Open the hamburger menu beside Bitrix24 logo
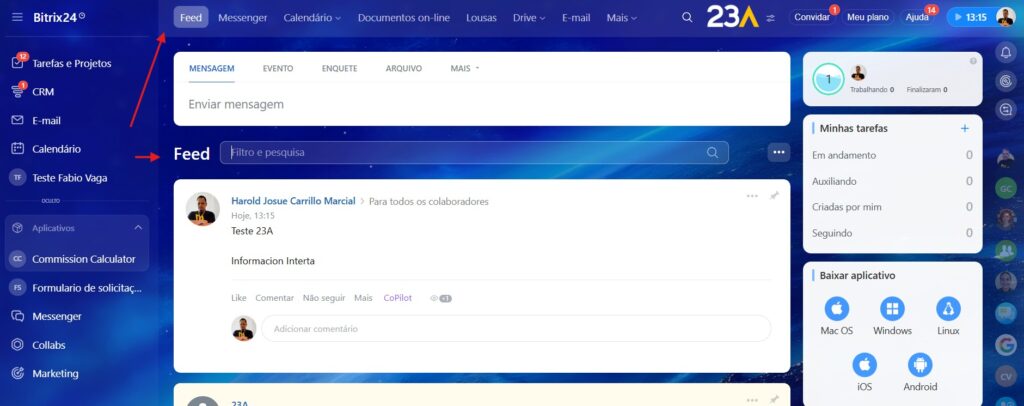 point(17,17)
